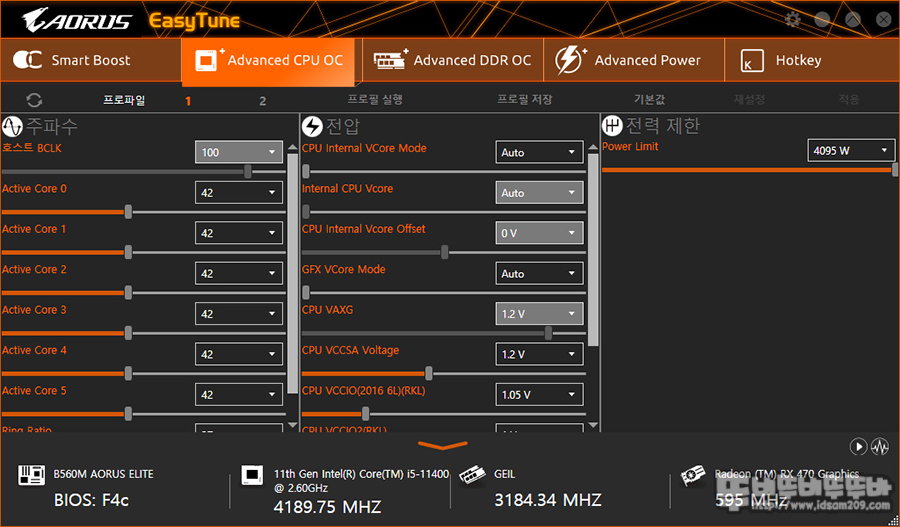Image resolution: width=900 pixels, height=527 pixels.
Task: Click the Active Core 5 slider handle
Action: 129,413
